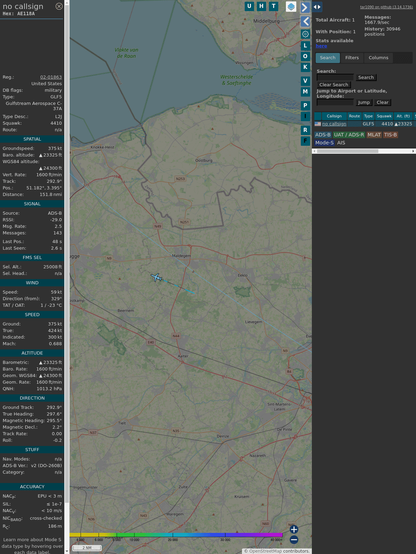Viewport: 416px width, 554px height.
Task: Click the Clear button beside Jump
Action: pos(382,102)
